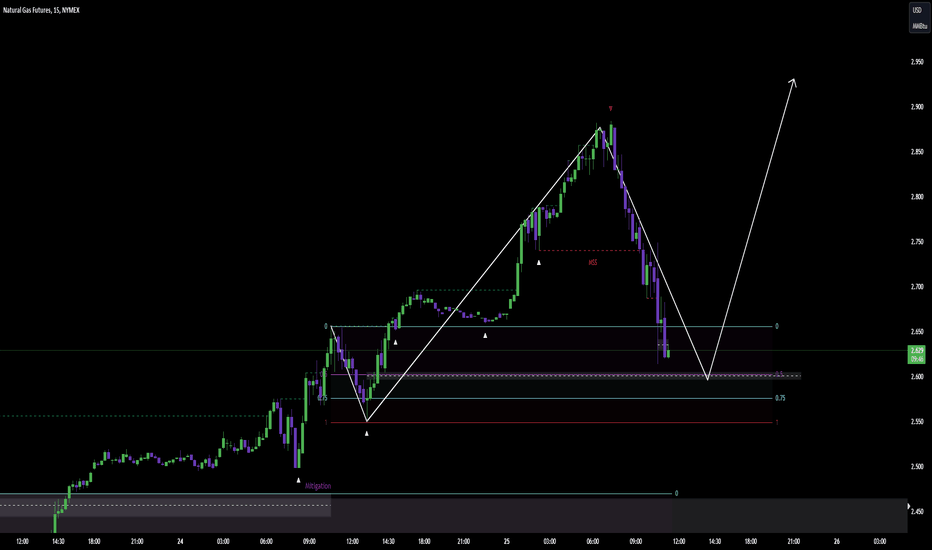Viewport: 932px width, 550px height.
Task: Click the 2.750 price scale label
Action: pos(917,242)
